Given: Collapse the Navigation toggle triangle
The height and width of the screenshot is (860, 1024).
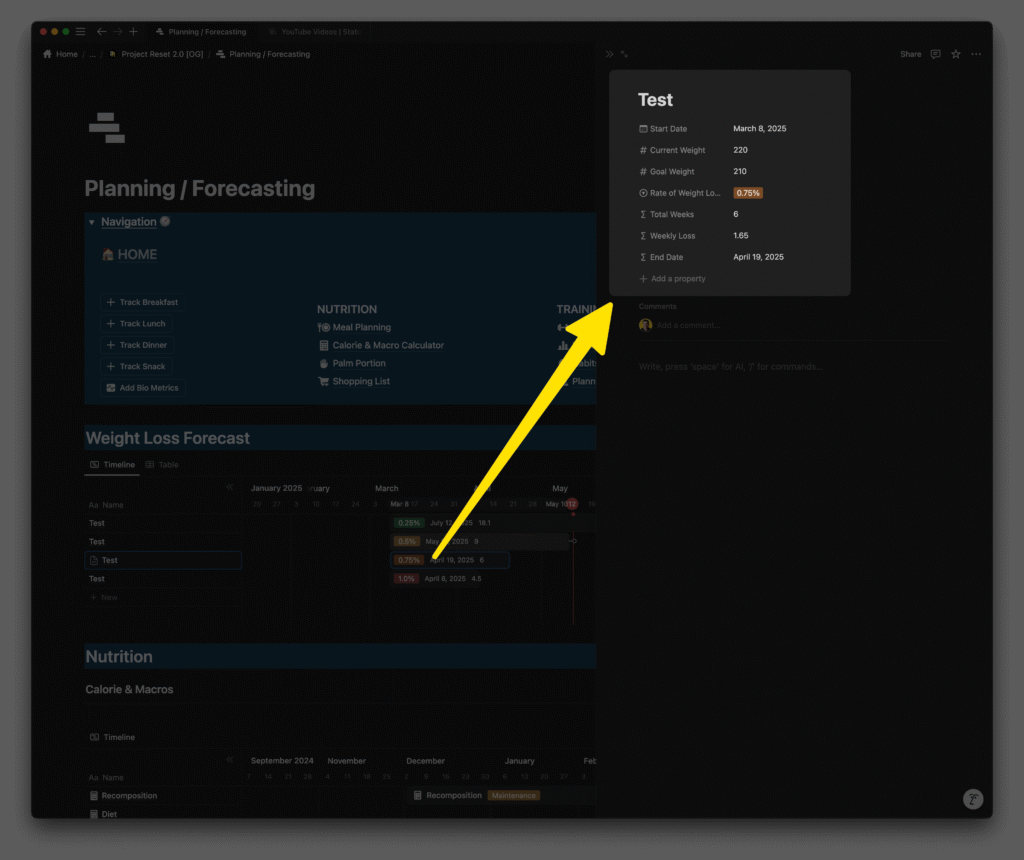Looking at the screenshot, I should coord(92,222).
